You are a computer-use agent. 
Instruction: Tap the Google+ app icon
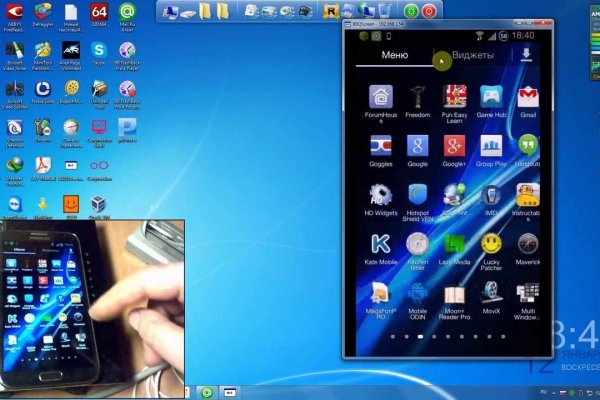[x=454, y=147]
